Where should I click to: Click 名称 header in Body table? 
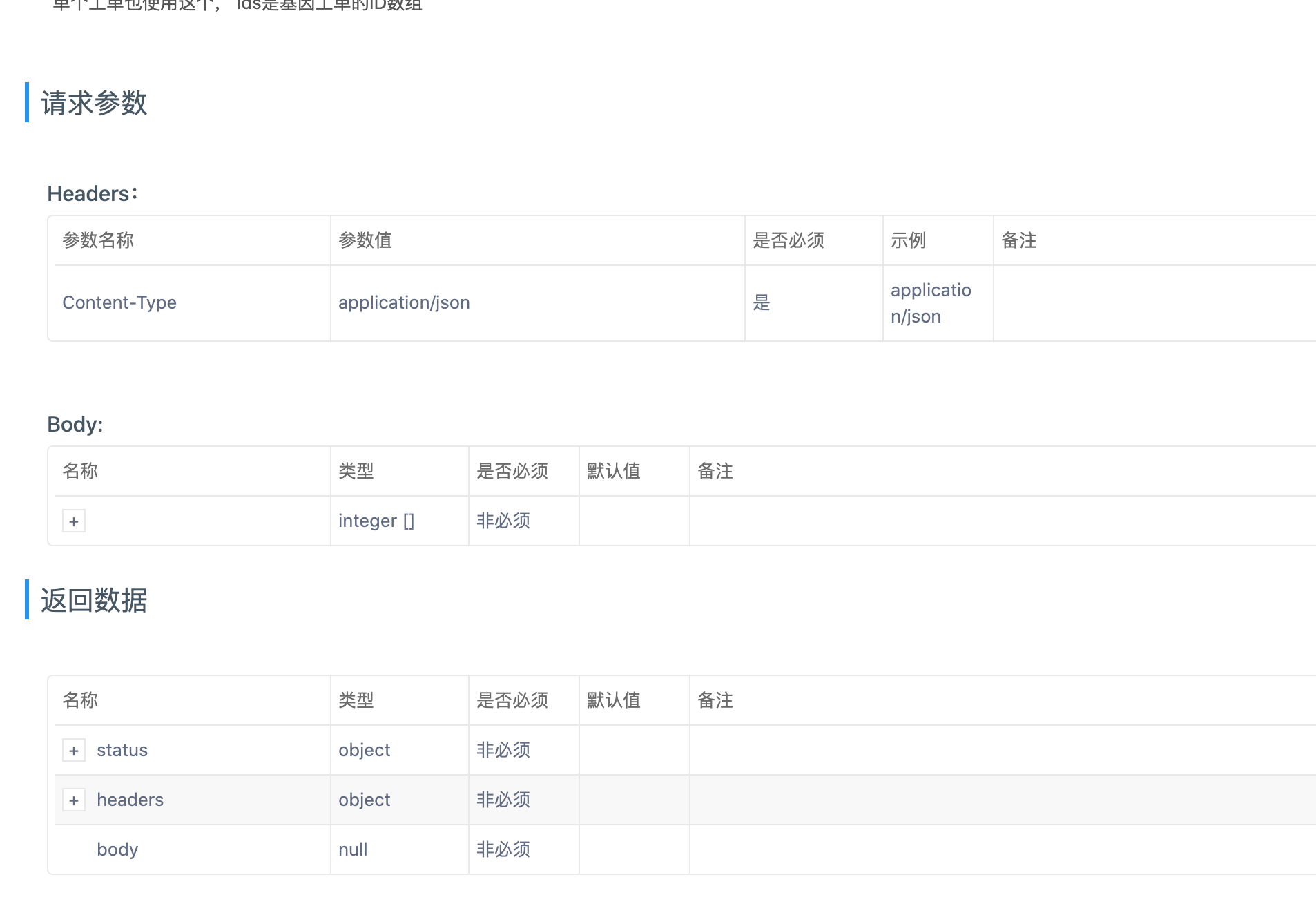80,471
